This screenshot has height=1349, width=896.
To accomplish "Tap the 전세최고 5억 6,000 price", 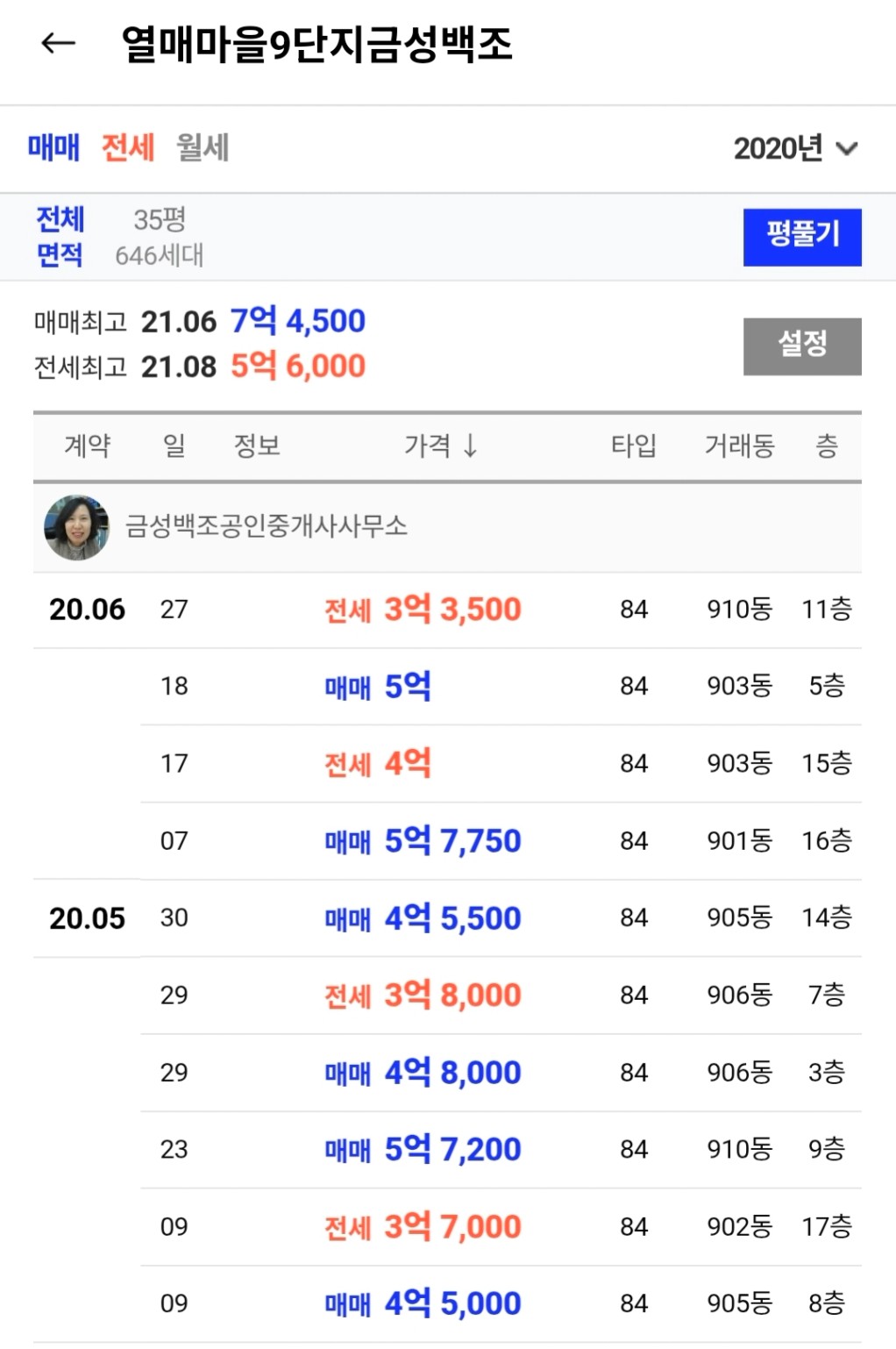I will 297,366.
